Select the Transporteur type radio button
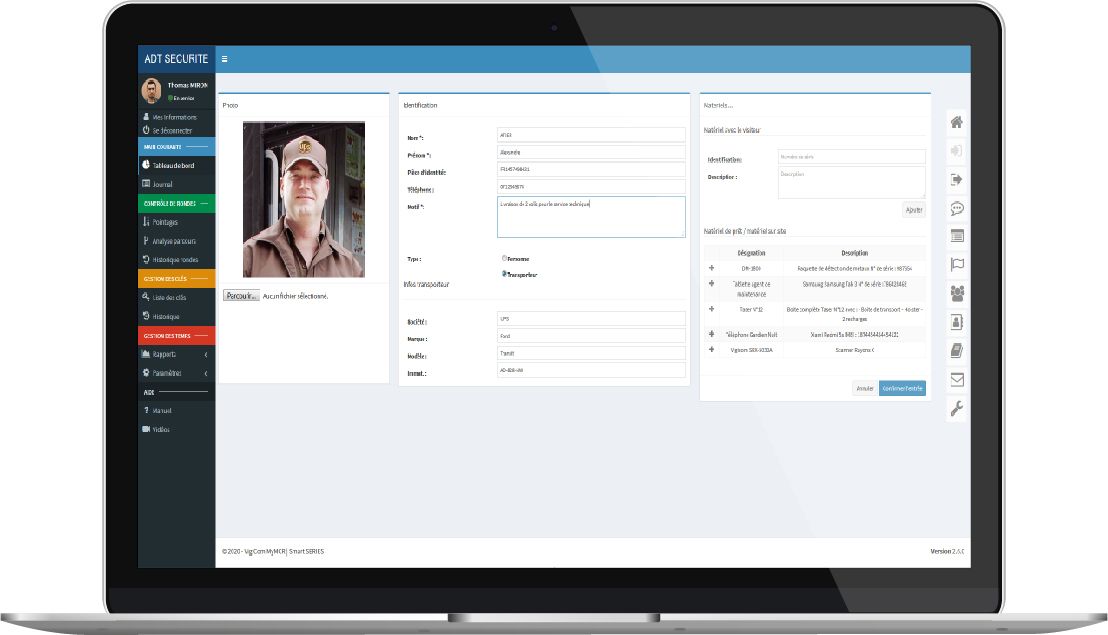The image size is (1108, 635). point(504,273)
